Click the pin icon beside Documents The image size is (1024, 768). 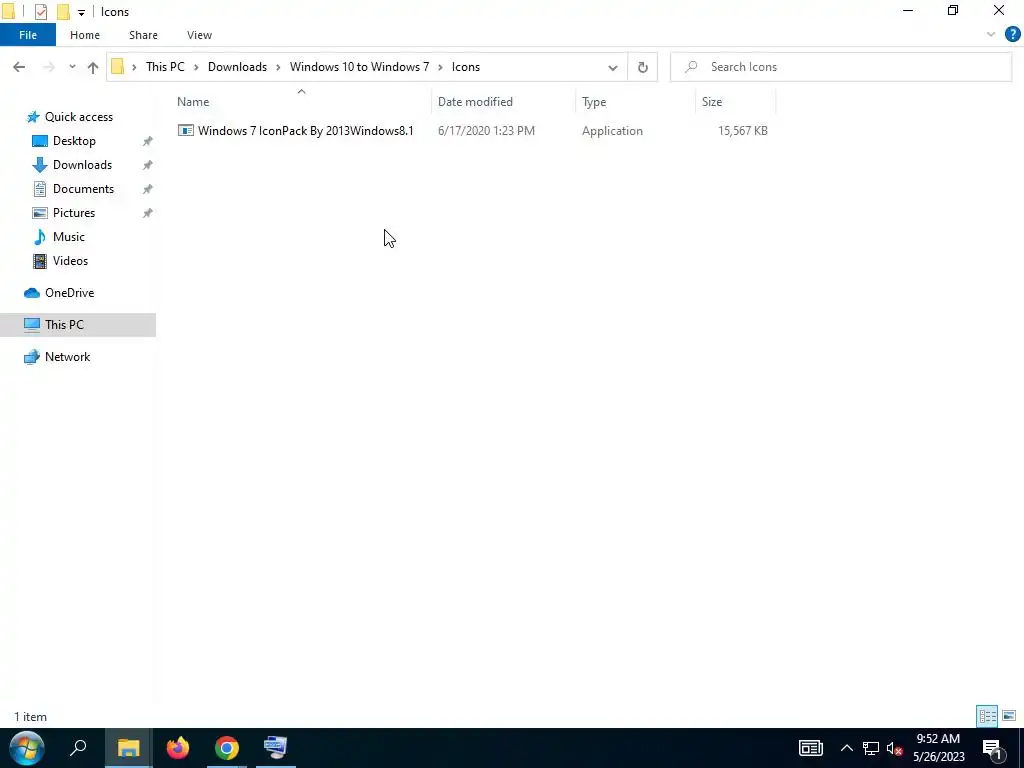(x=148, y=189)
